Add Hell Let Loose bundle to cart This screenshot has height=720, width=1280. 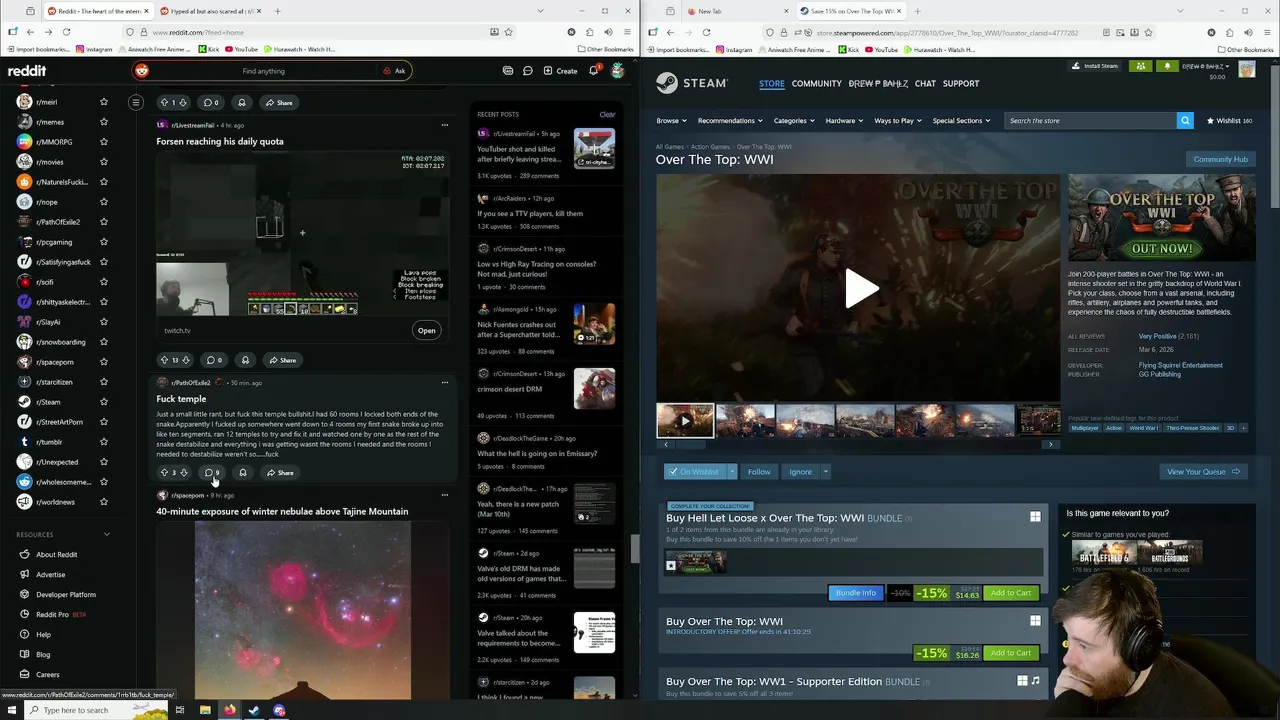(1010, 593)
